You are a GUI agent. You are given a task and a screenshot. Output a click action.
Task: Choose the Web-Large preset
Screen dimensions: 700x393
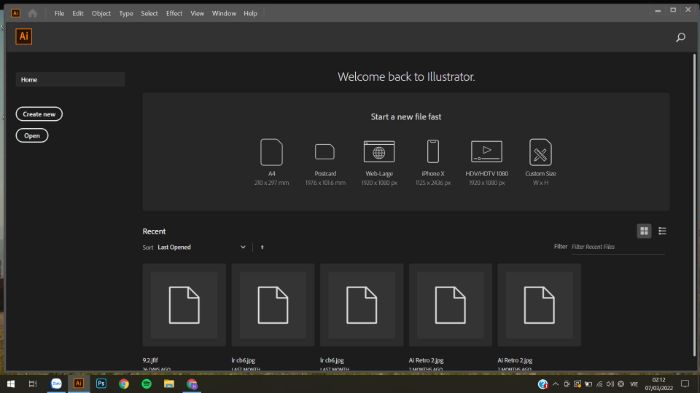(379, 162)
